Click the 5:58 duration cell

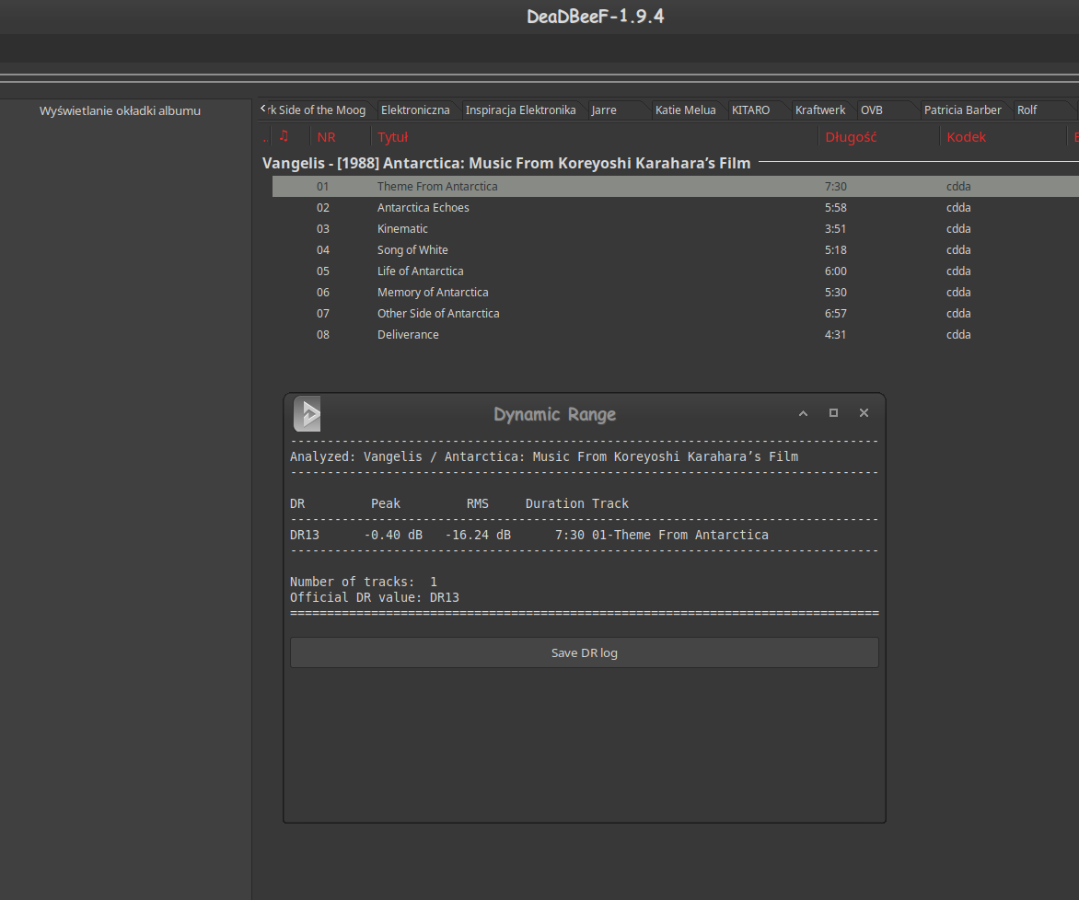point(835,208)
